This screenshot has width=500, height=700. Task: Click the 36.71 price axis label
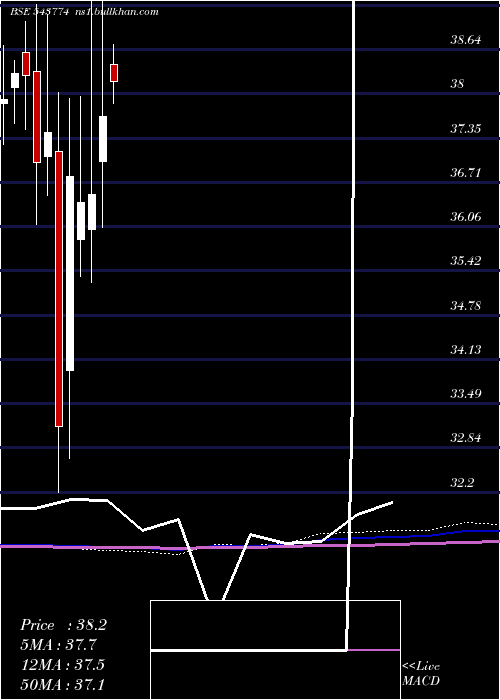(x=466, y=173)
